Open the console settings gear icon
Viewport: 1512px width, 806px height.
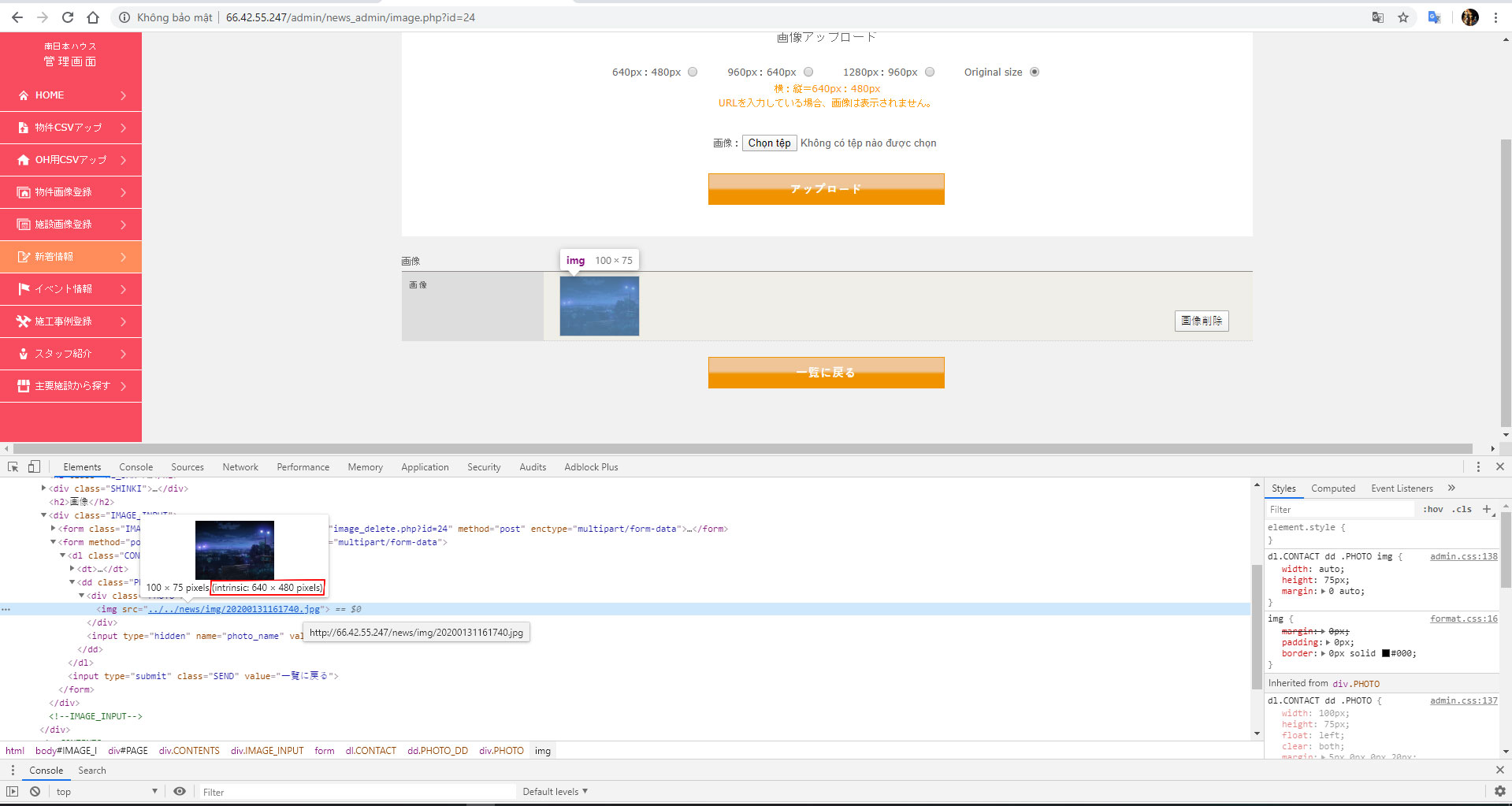[x=1499, y=791]
